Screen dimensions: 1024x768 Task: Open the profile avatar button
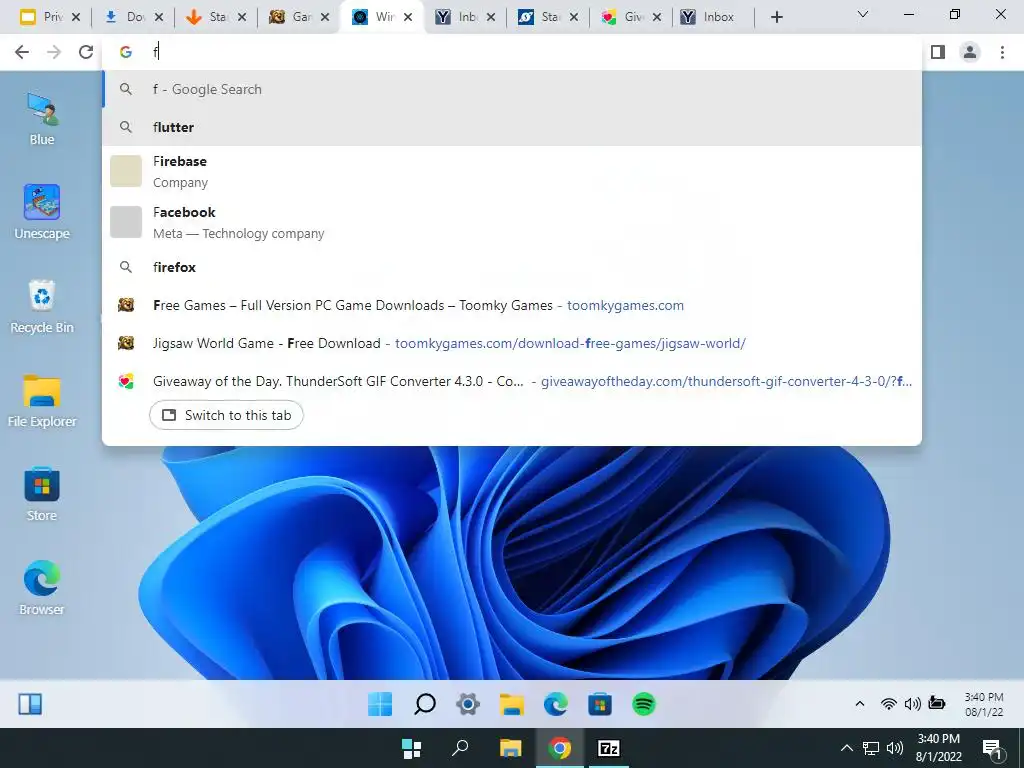click(970, 52)
